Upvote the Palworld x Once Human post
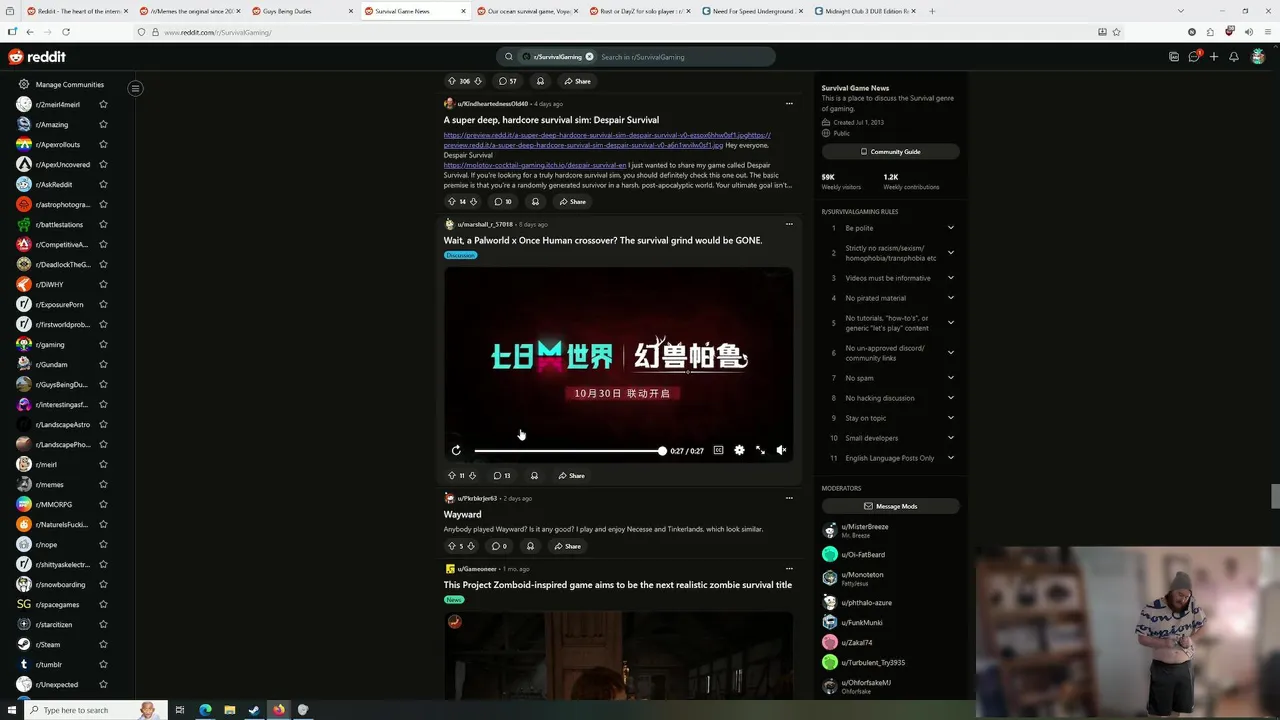The image size is (1280, 720). [x=451, y=476]
